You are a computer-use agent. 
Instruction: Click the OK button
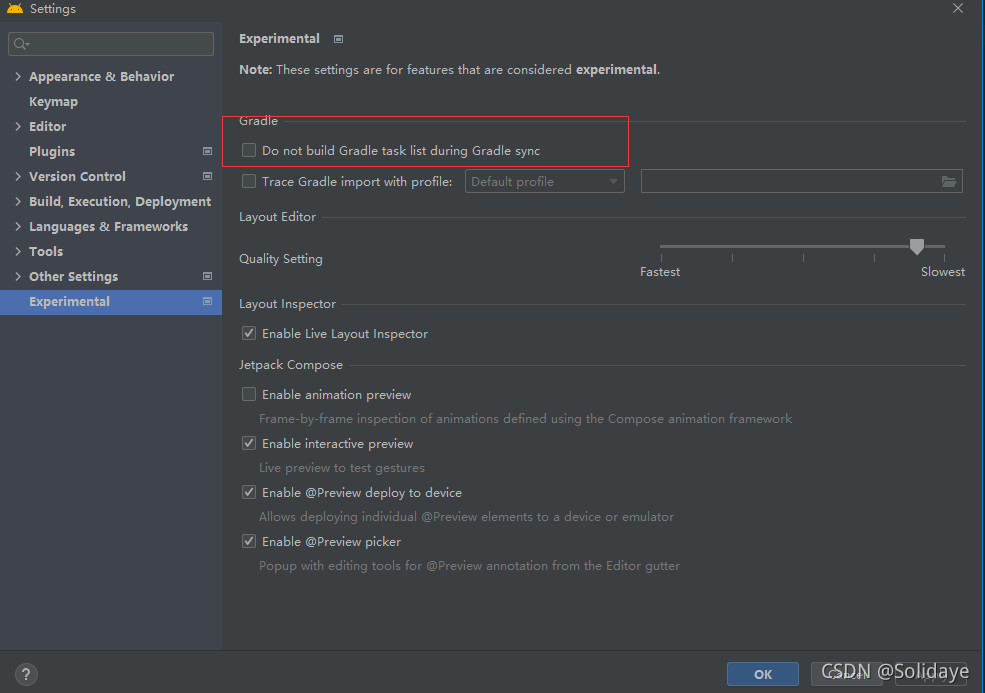pos(763,674)
